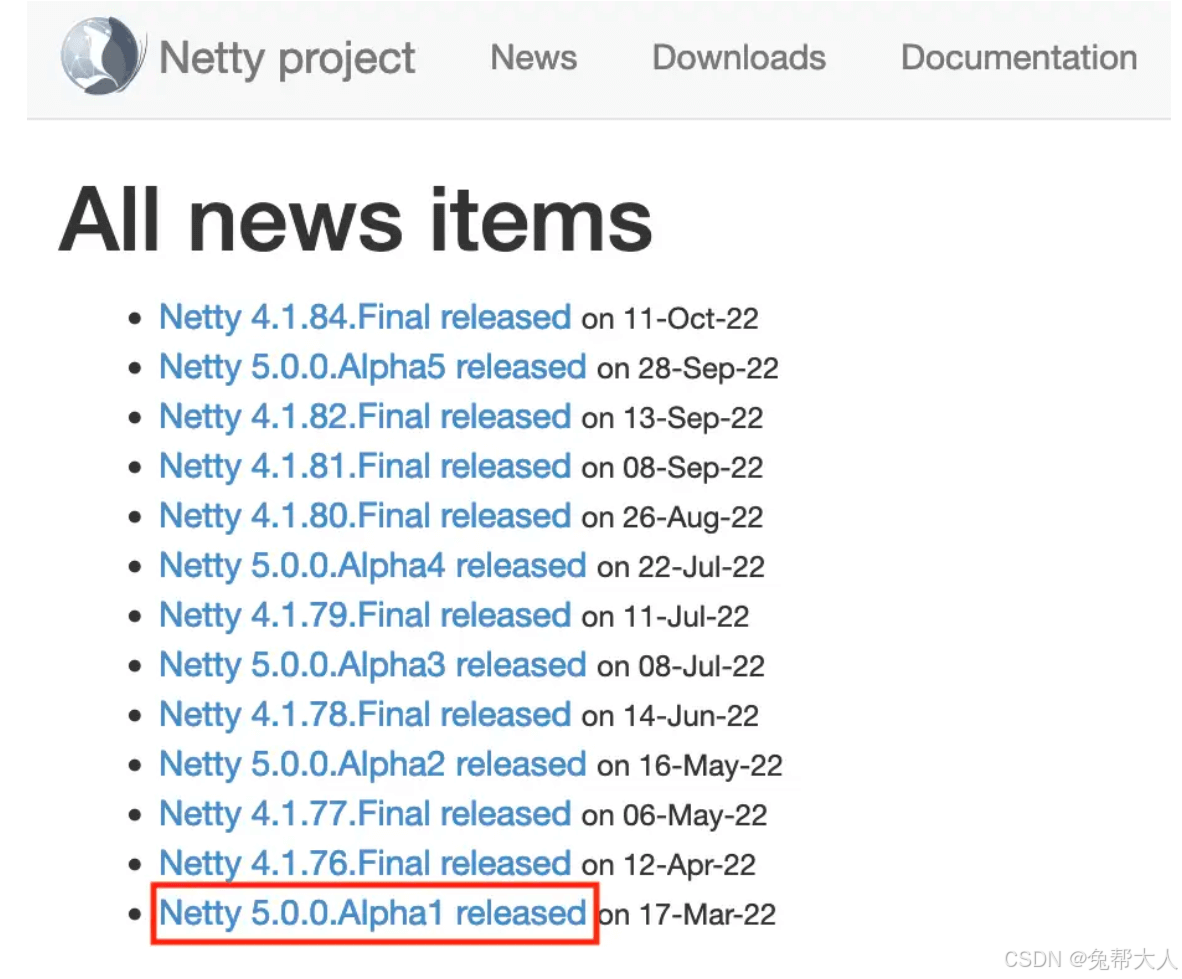Click the date text 'on 22-Jul-22'
The width and height of the screenshot is (1182, 979).
point(681,567)
